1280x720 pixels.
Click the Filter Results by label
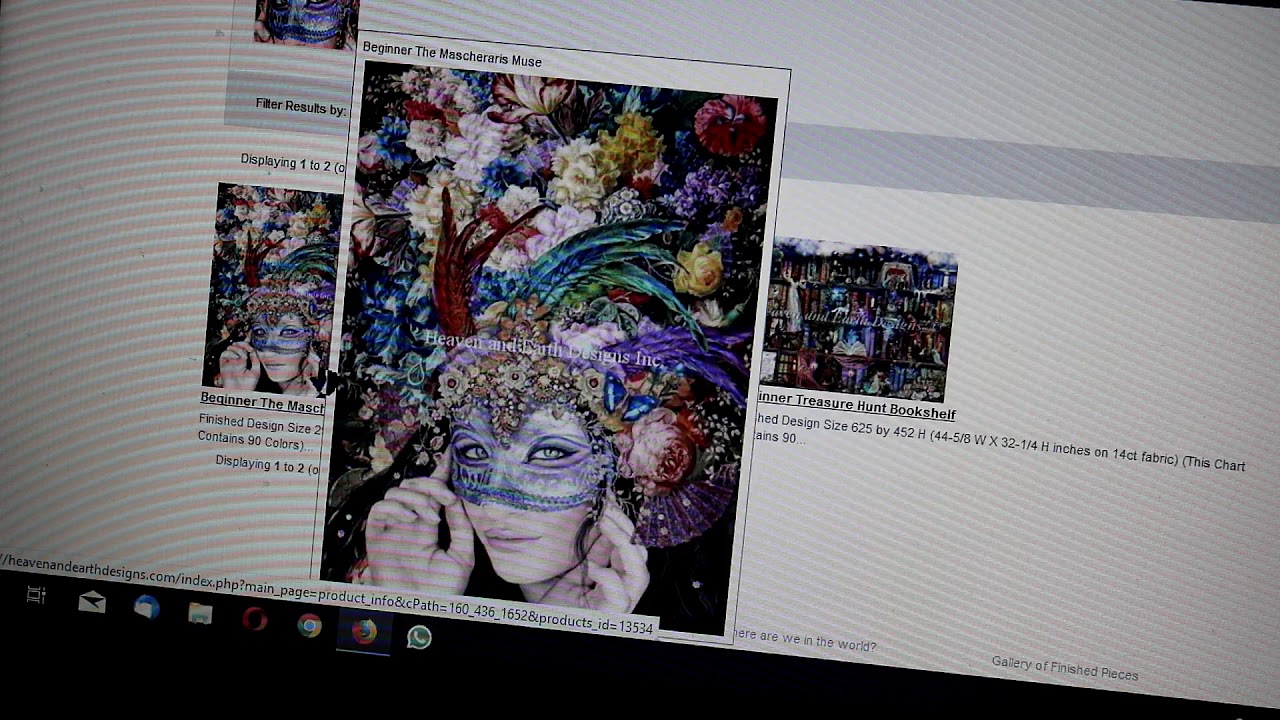tap(300, 105)
